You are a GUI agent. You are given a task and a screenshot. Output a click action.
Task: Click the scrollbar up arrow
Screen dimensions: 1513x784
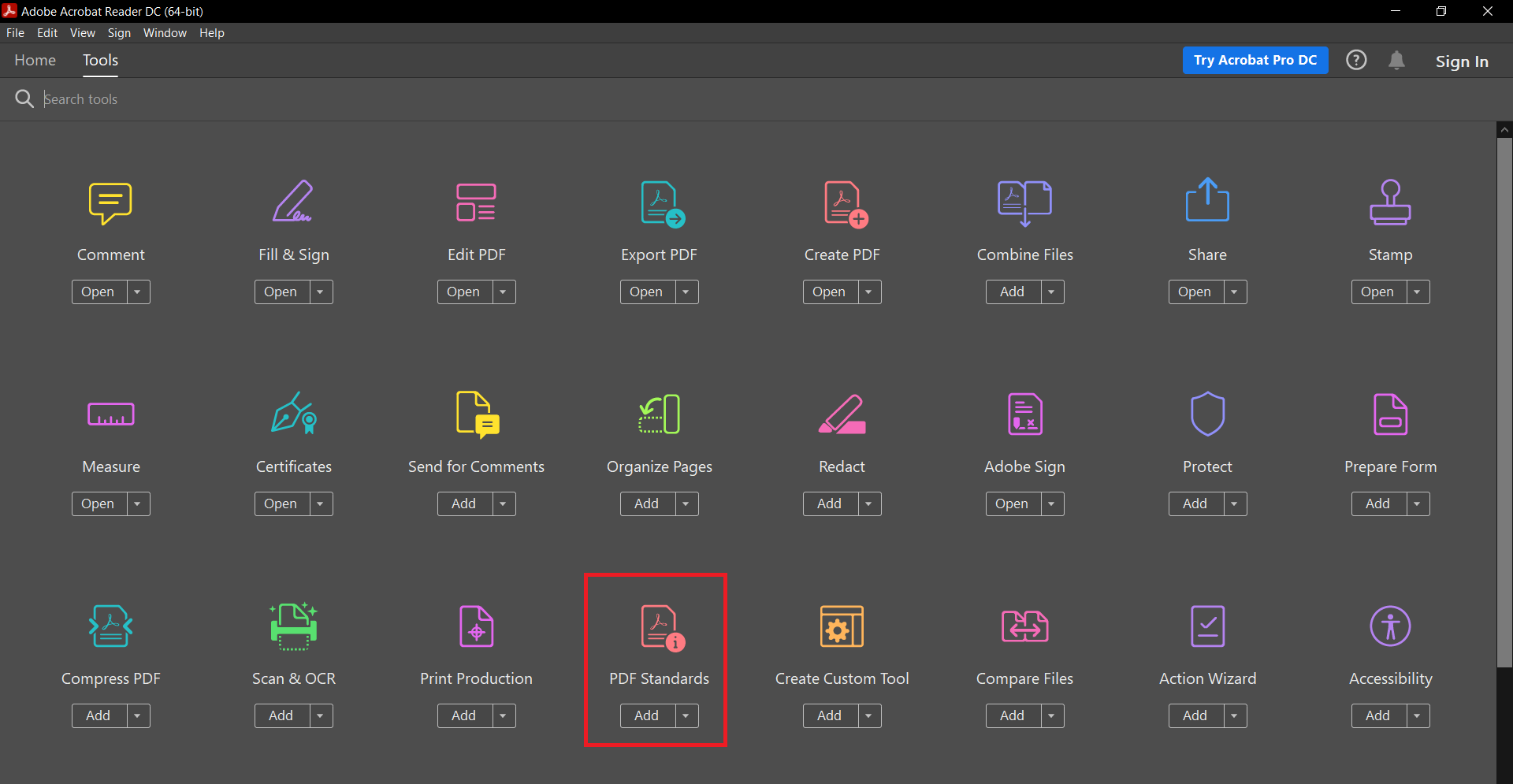click(1504, 130)
